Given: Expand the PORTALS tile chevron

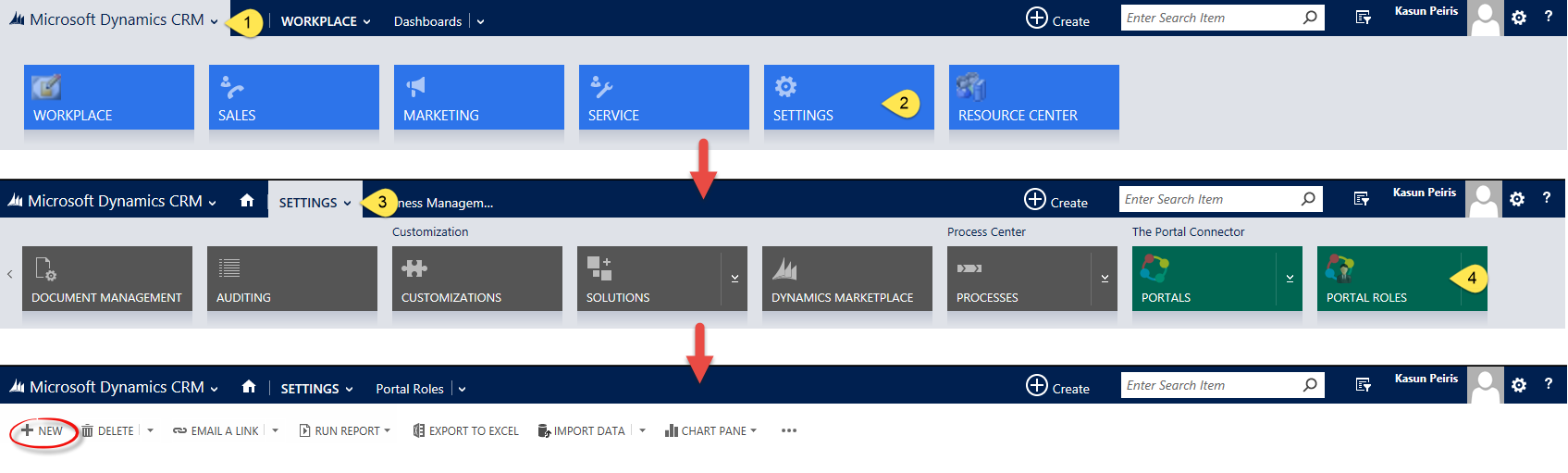Looking at the screenshot, I should tap(1290, 279).
